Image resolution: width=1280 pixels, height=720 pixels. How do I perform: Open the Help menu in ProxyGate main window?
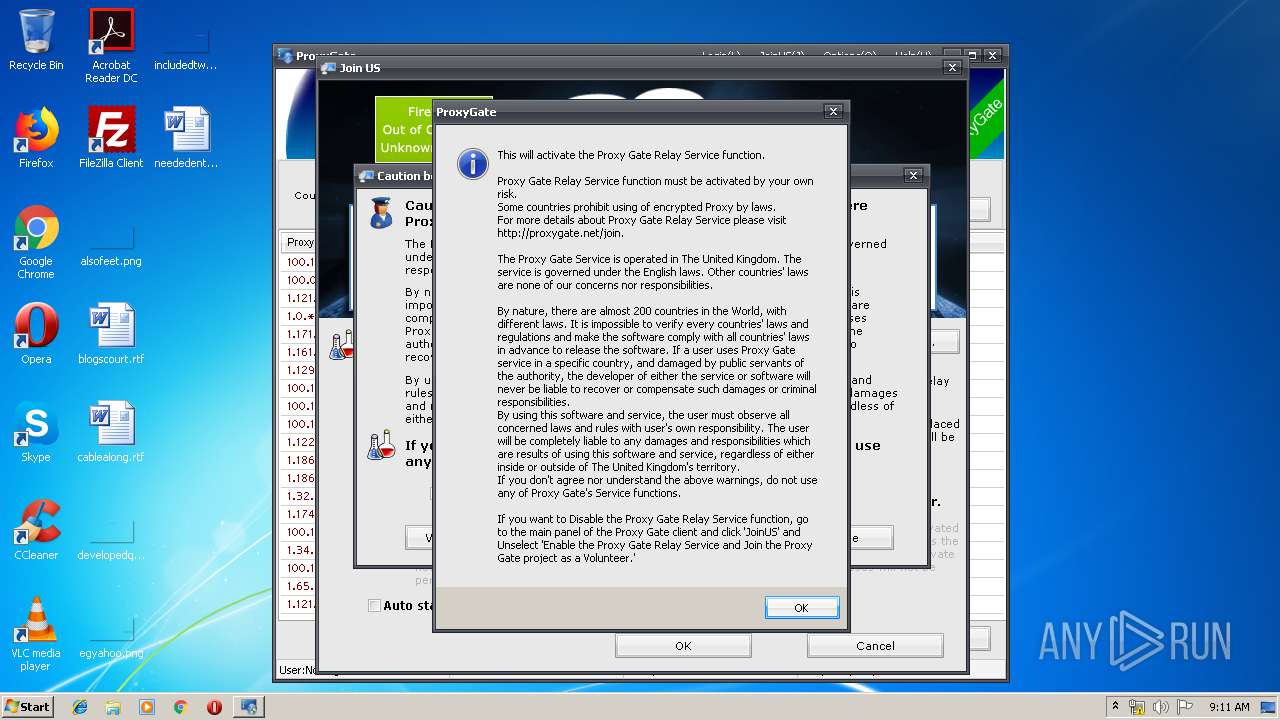(913, 55)
